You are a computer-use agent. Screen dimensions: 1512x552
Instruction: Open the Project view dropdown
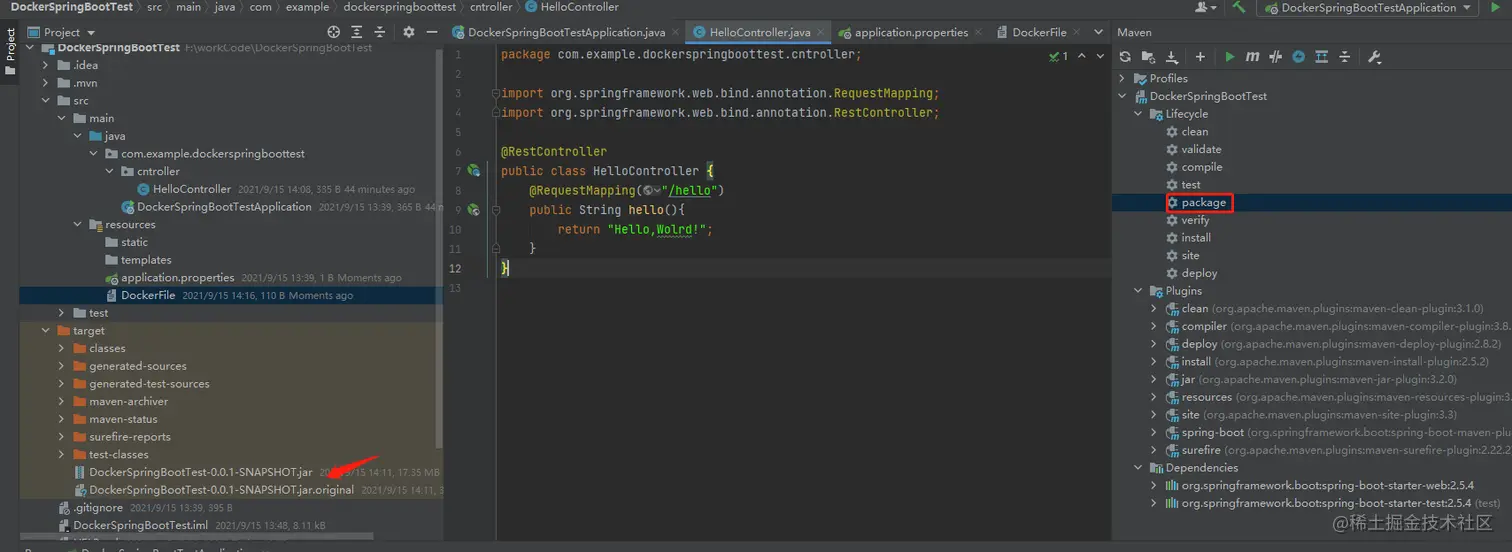[x=61, y=32]
